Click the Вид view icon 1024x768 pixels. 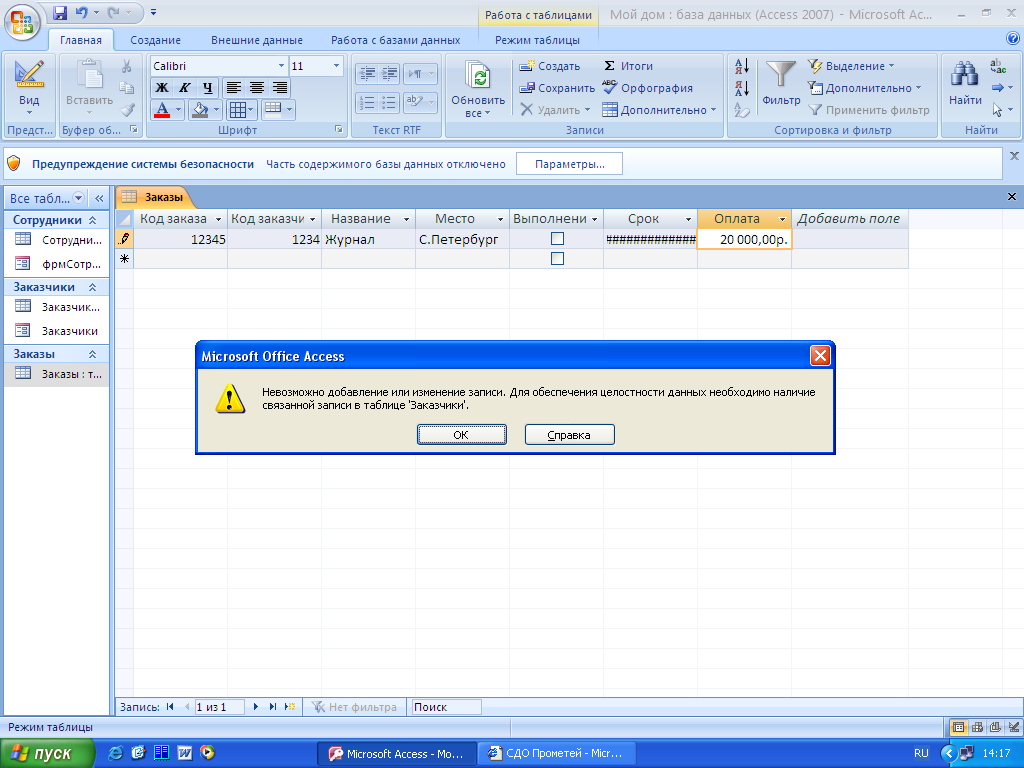click(29, 73)
